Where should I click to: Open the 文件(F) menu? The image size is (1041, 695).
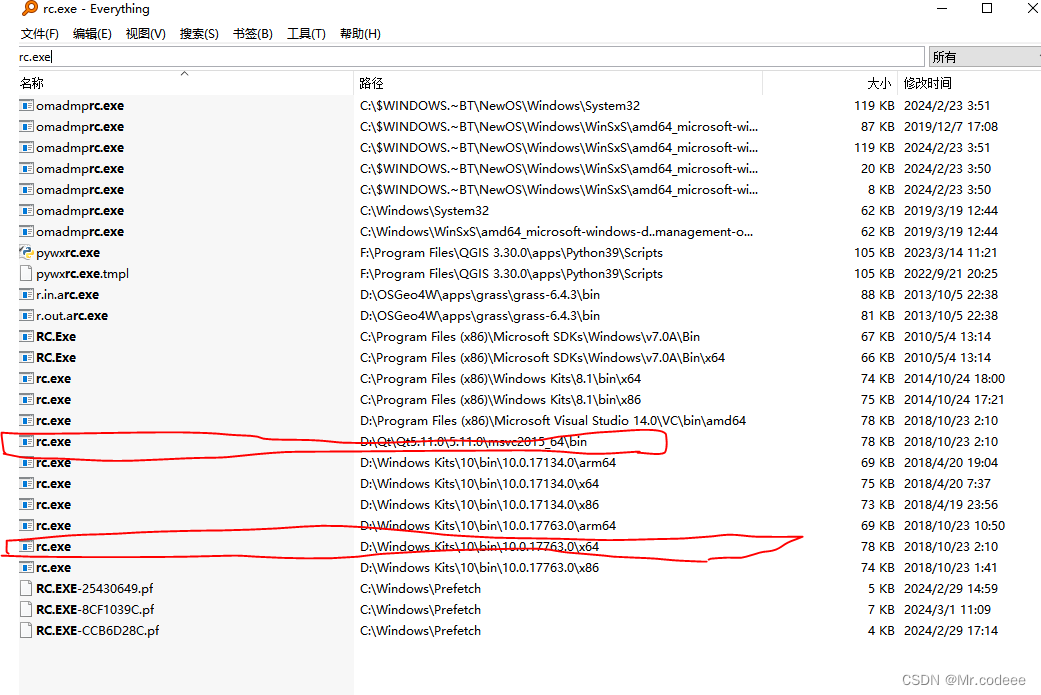[40, 34]
